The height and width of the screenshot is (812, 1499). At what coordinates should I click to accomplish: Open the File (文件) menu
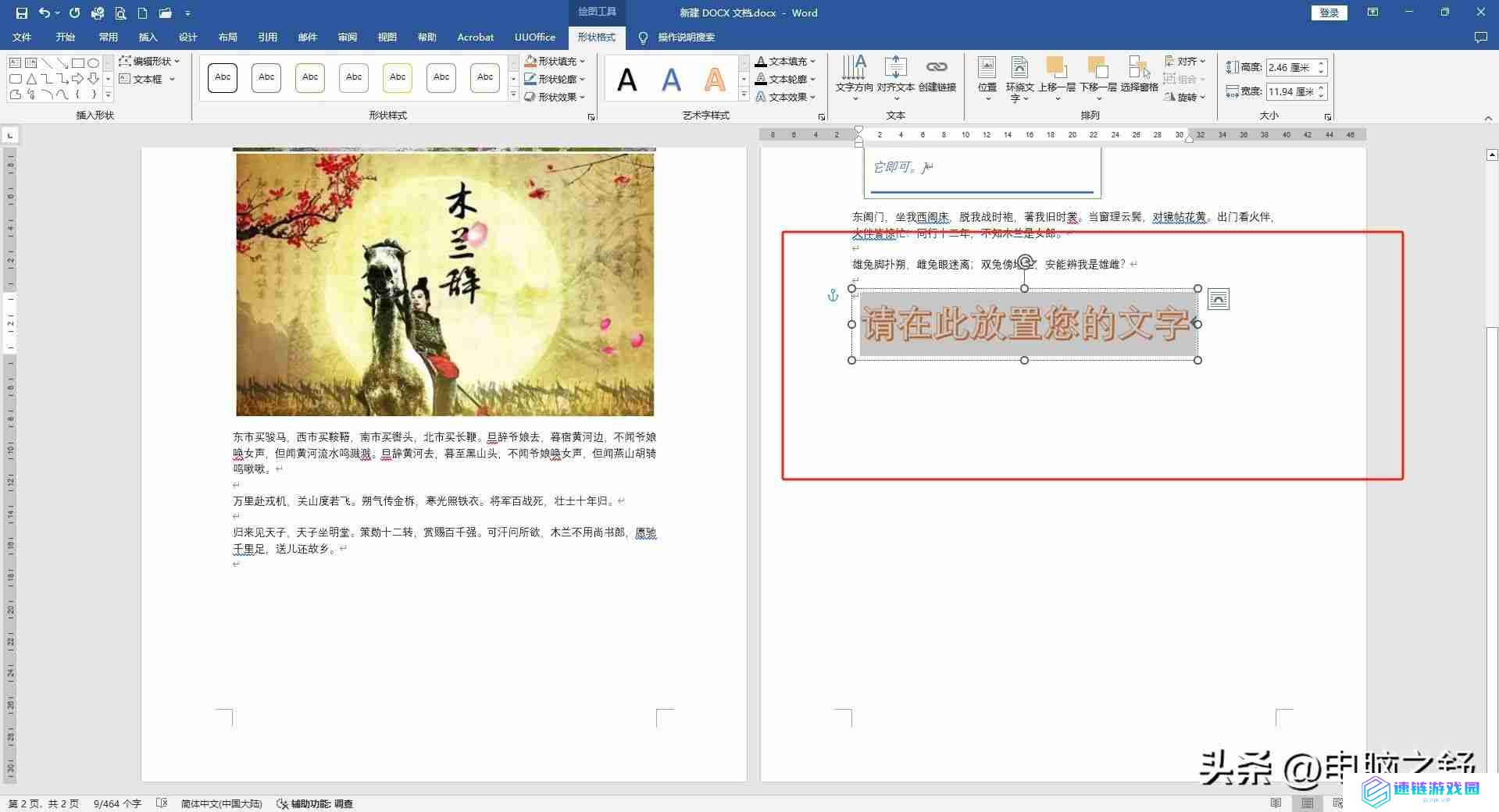point(22,37)
